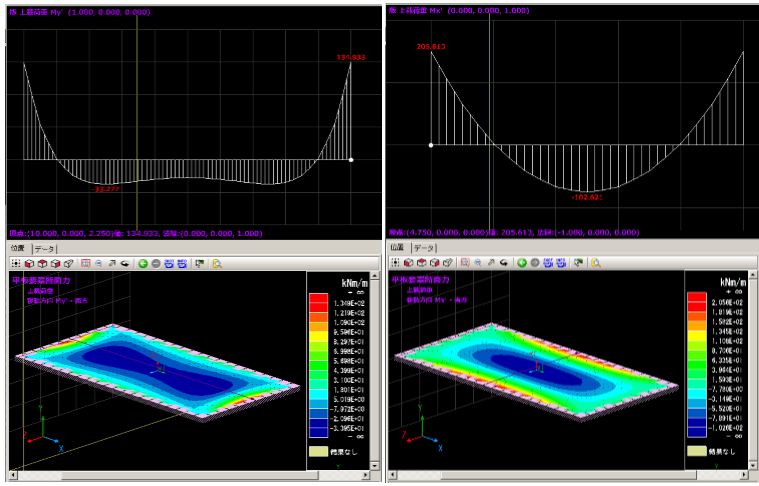The image size is (759, 486).
Task: Open the データ tab in the right pane
Action: (424, 248)
